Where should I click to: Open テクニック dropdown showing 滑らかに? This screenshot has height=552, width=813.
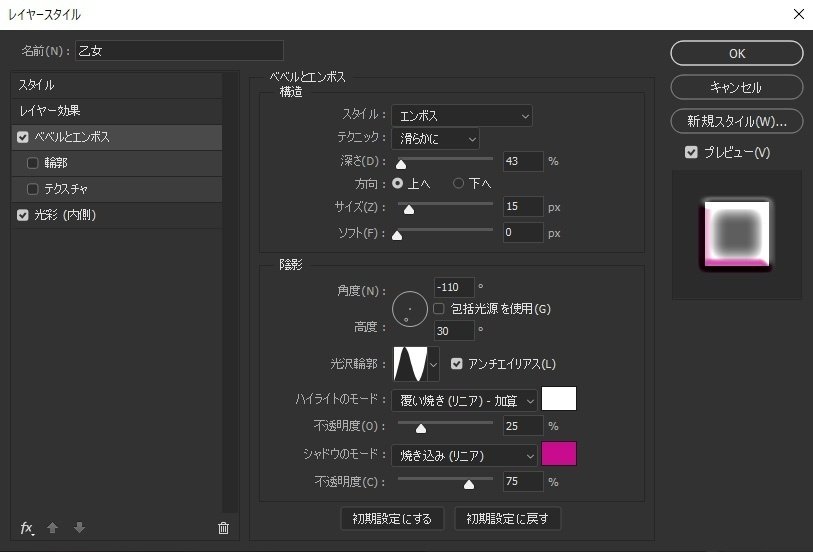click(x=435, y=138)
